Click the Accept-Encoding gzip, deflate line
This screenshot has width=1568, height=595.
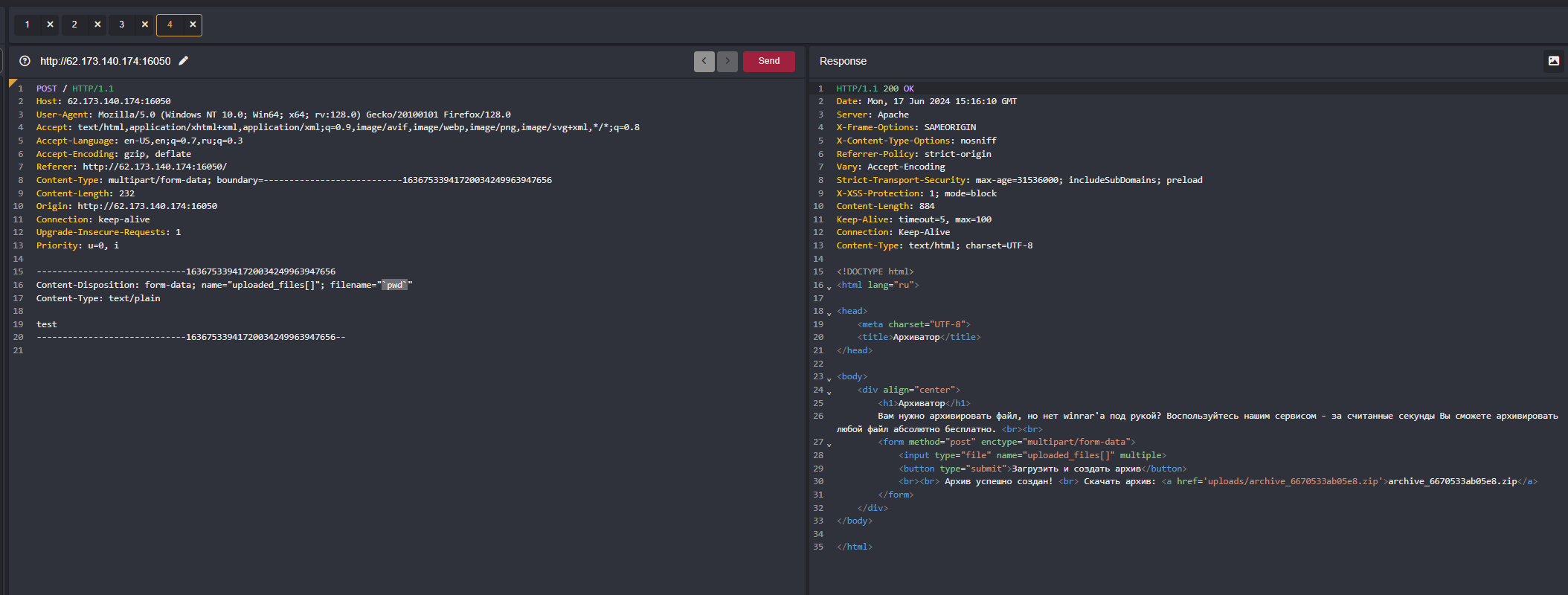point(114,154)
